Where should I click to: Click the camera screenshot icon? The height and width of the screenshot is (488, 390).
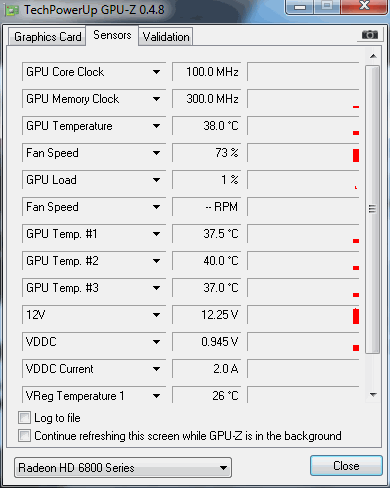370,34
